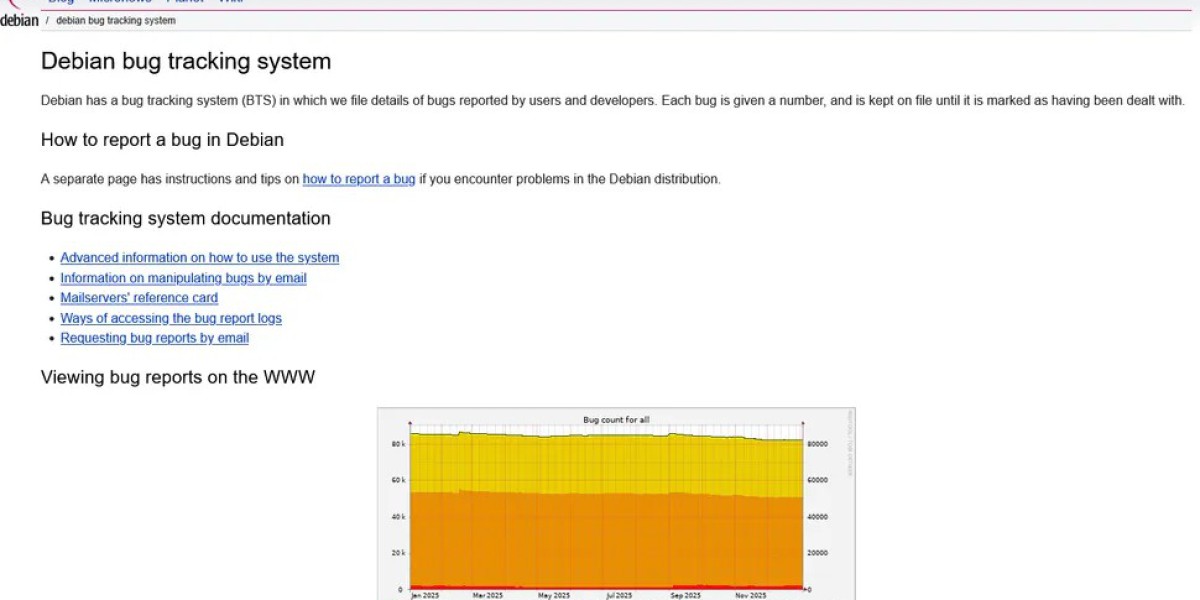Image resolution: width=1200 pixels, height=600 pixels.
Task: Open 'Ways of accessing the bug report logs'
Action: [171, 318]
